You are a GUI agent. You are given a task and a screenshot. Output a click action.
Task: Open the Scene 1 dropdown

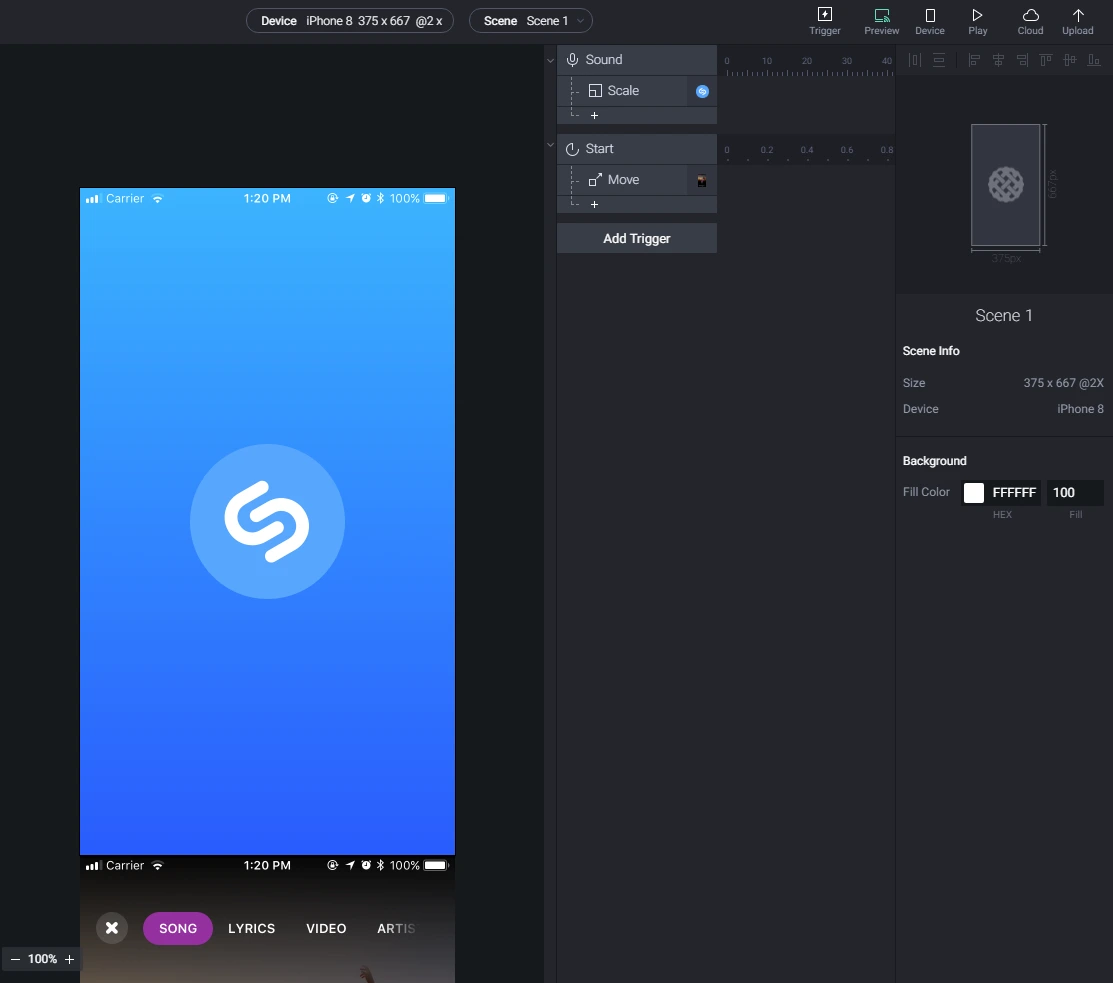click(x=531, y=21)
